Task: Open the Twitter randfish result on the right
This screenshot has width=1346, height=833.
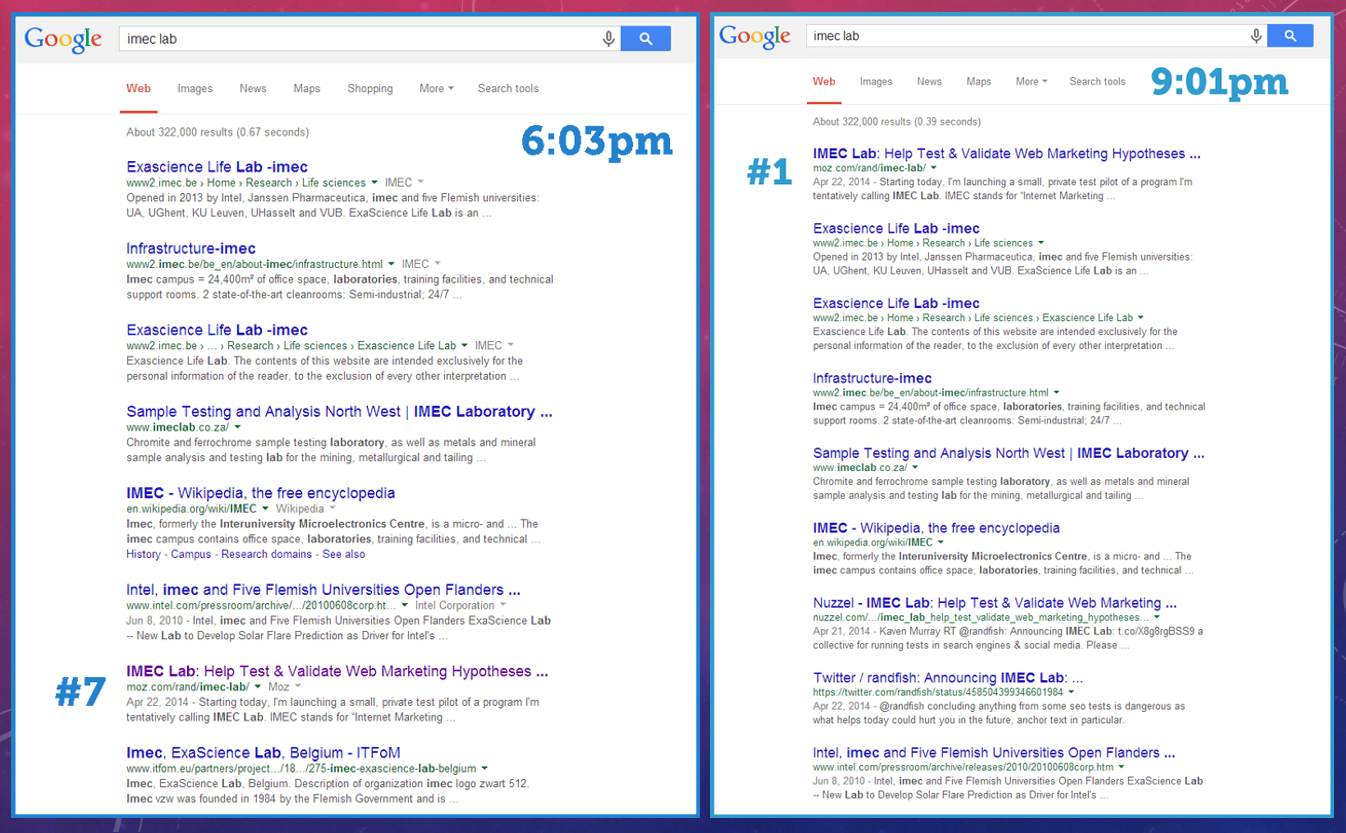Action: (x=946, y=677)
